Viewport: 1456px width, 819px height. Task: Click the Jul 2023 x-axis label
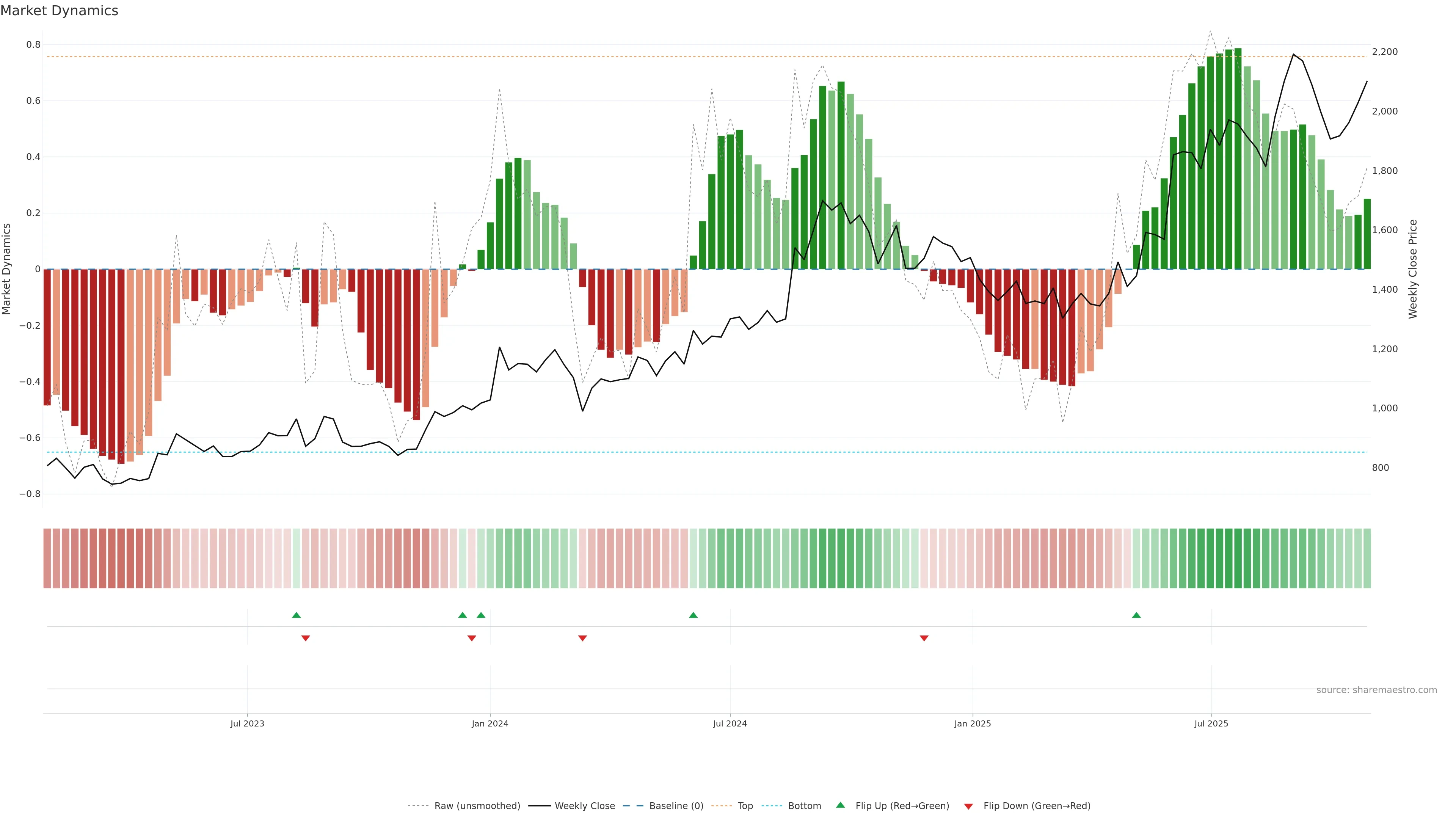[247, 723]
